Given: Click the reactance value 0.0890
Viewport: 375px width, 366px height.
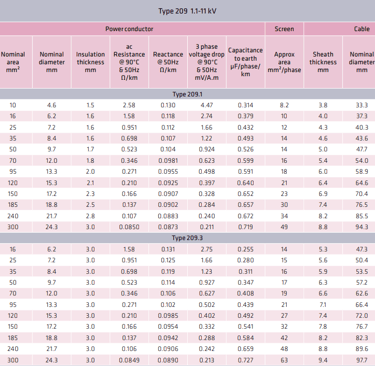Looking at the screenshot, I should (x=168, y=360).
